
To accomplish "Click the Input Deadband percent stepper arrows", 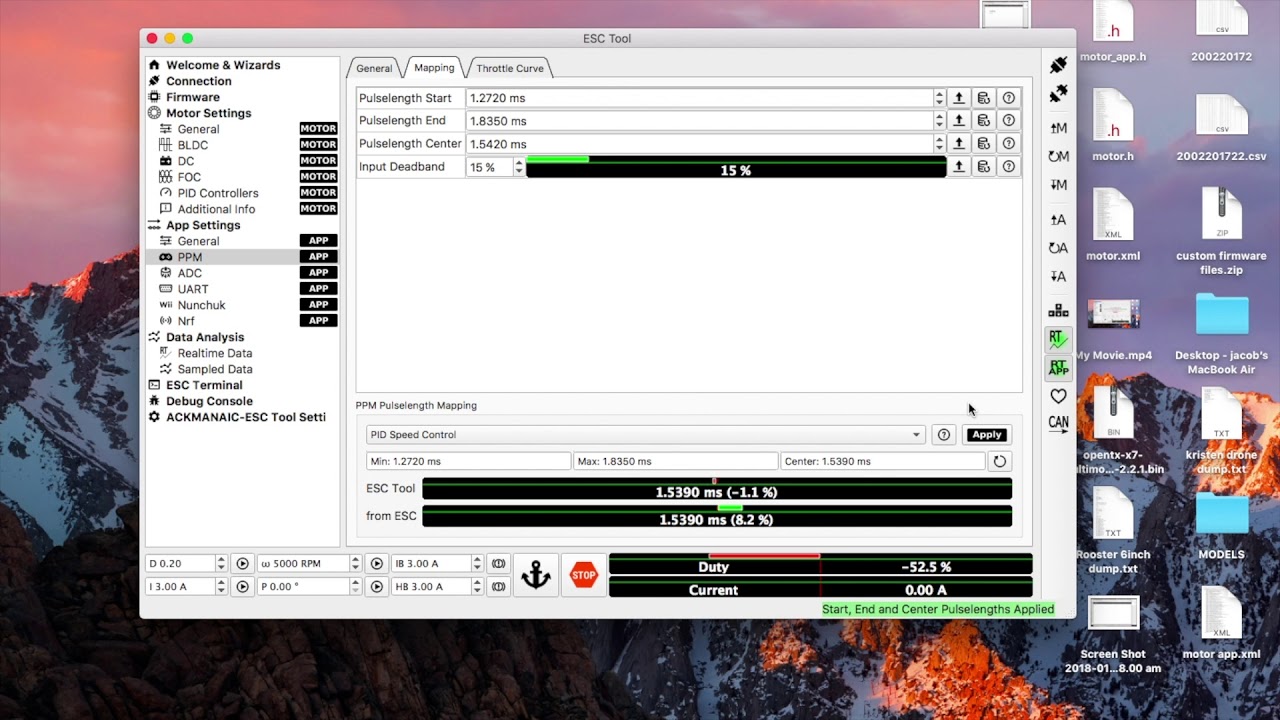I will [x=518, y=168].
